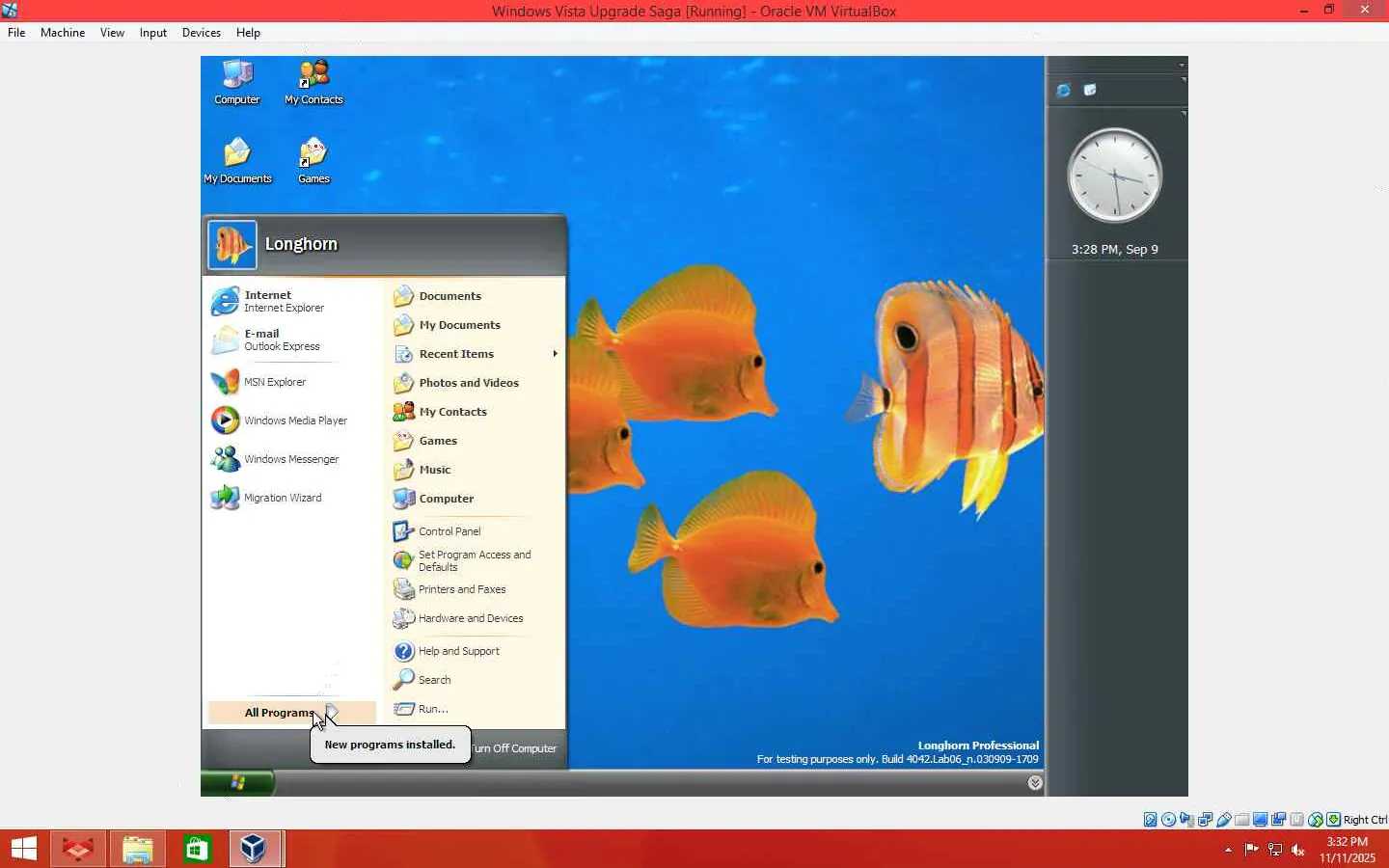Image resolution: width=1389 pixels, height=868 pixels.
Task: Click the host taskbar clock showing 3:32 PM
Action: (1348, 850)
